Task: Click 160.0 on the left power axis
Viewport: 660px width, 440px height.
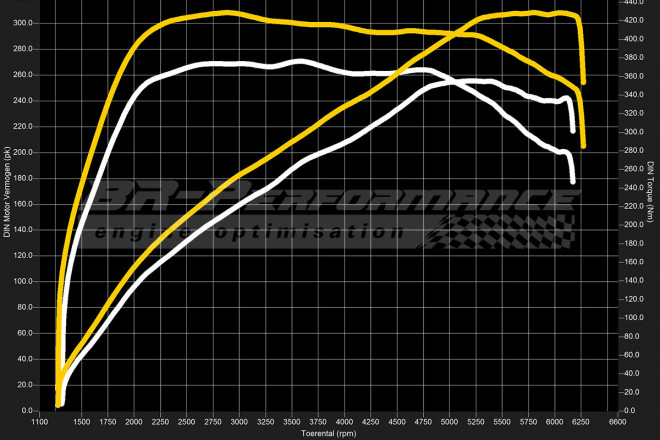Action: point(23,204)
